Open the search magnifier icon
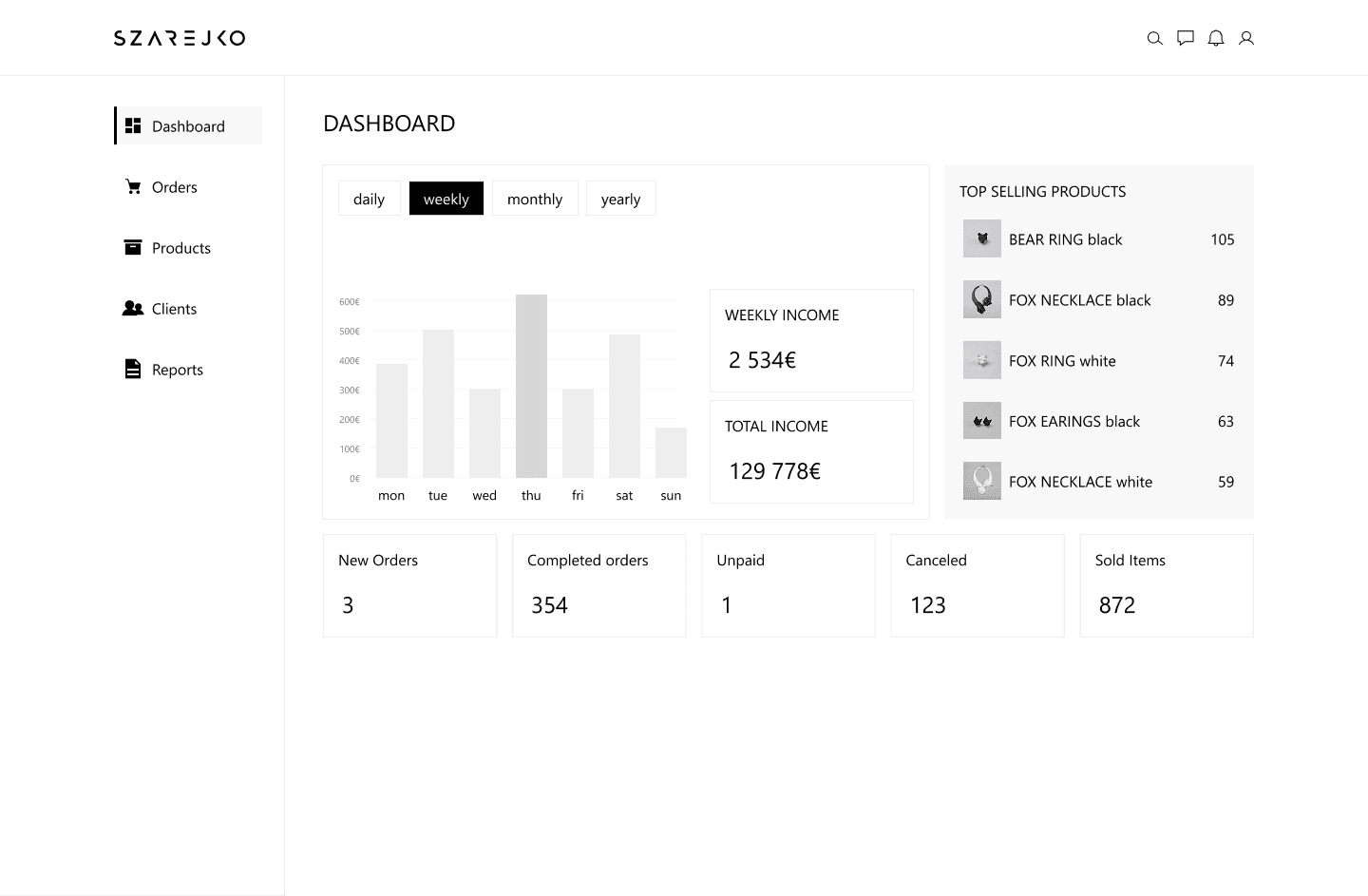 (1154, 38)
